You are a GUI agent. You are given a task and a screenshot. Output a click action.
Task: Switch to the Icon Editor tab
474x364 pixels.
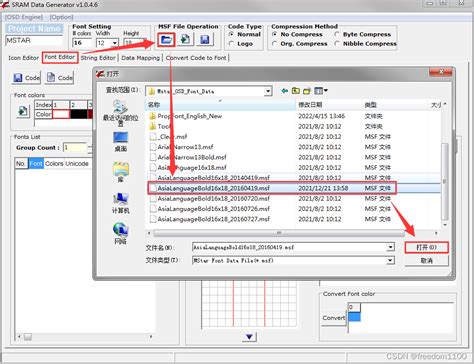23,58
